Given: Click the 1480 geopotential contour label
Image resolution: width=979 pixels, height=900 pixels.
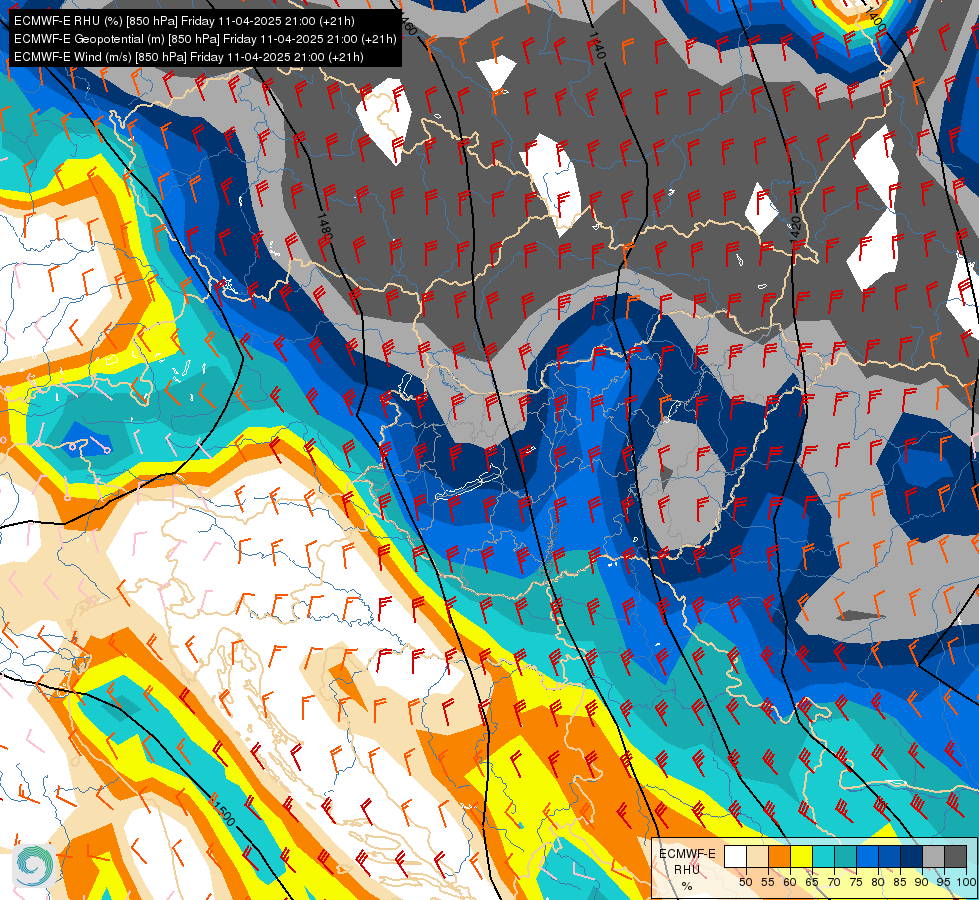Looking at the screenshot, I should pos(325,229).
